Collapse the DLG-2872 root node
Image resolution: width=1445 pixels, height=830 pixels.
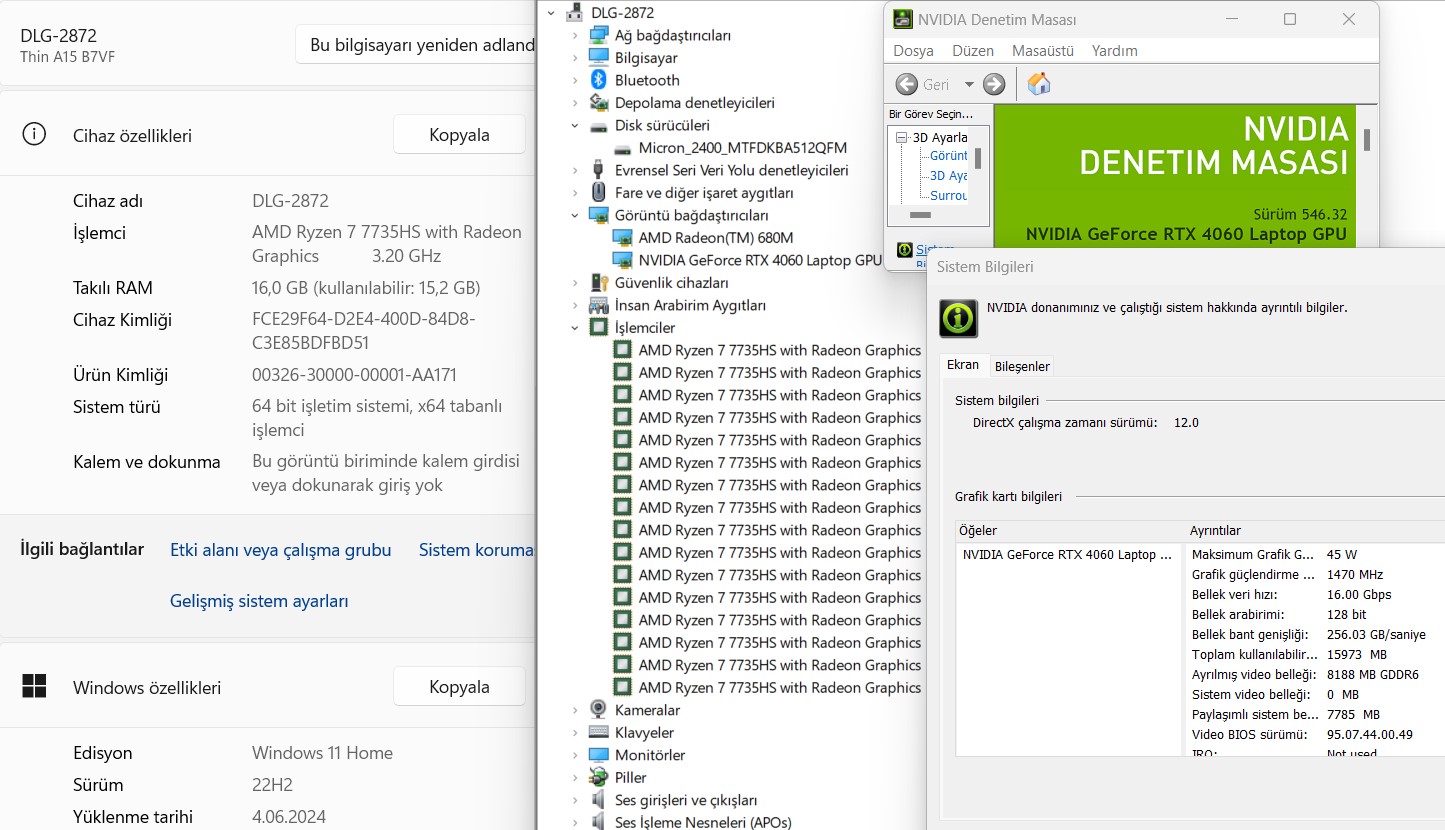(x=551, y=13)
